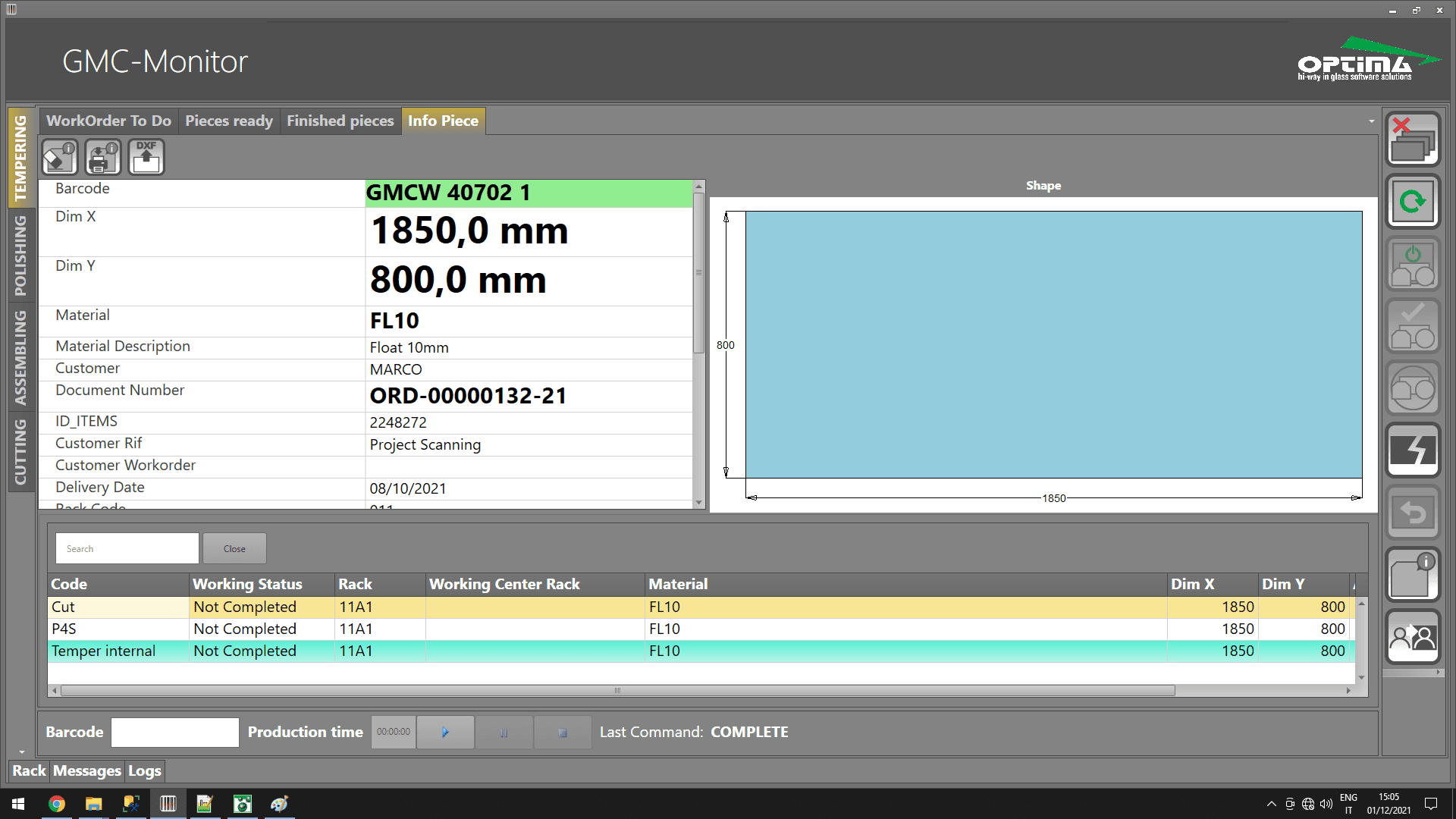Screen dimensions: 1456x819
Task: Click the piece info bubble icon
Action: [1414, 575]
